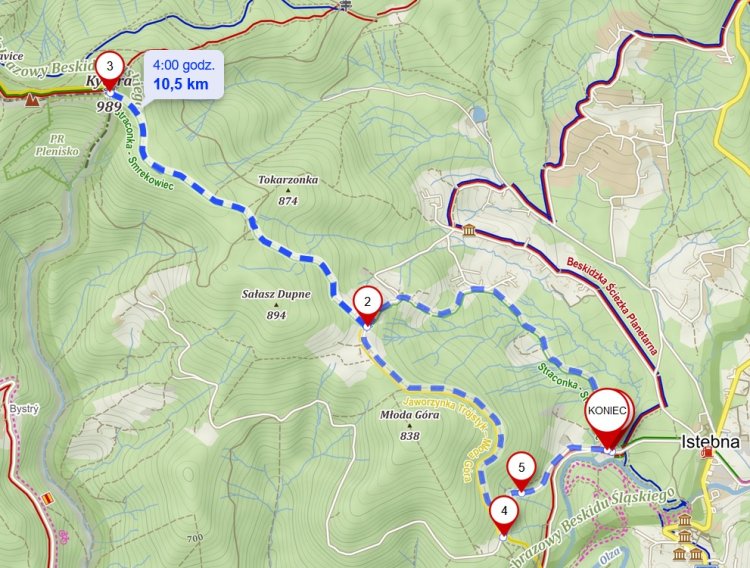
Task: Click the Tokarzonka 874 peak label
Action: [288, 190]
